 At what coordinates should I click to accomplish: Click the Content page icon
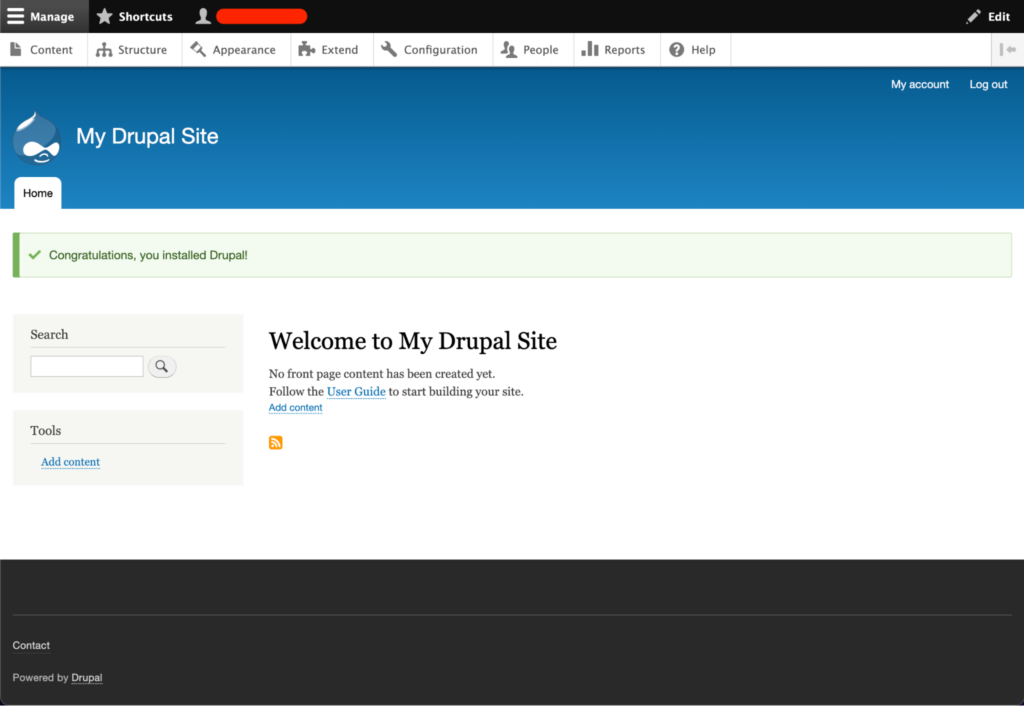pos(16,50)
